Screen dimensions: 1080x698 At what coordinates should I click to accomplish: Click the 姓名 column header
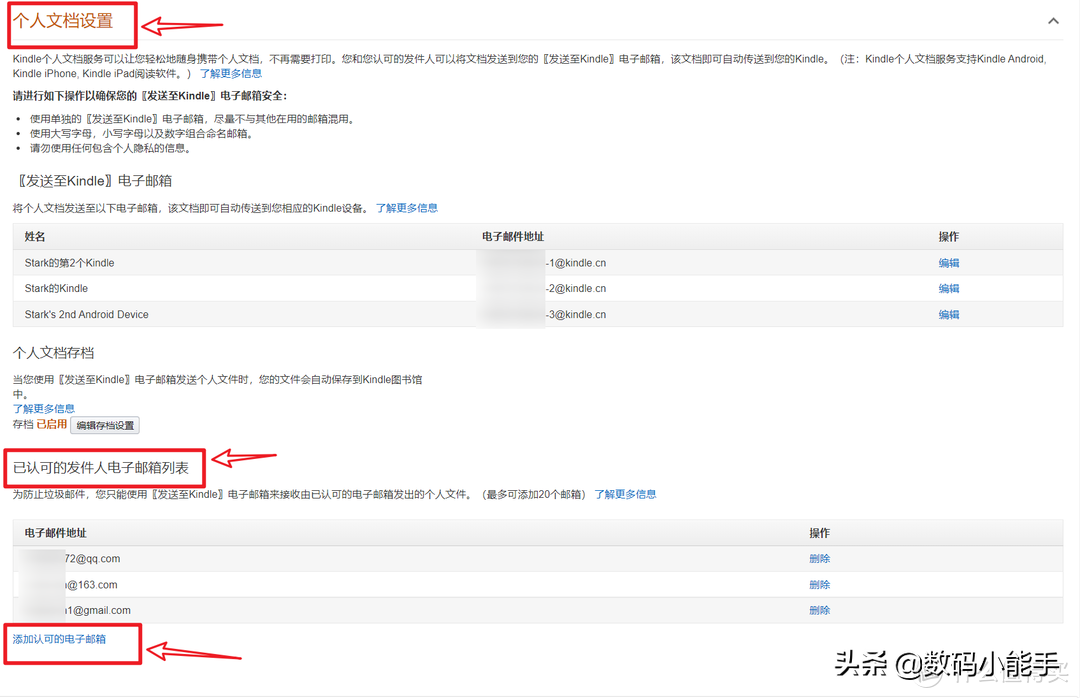click(x=35, y=237)
